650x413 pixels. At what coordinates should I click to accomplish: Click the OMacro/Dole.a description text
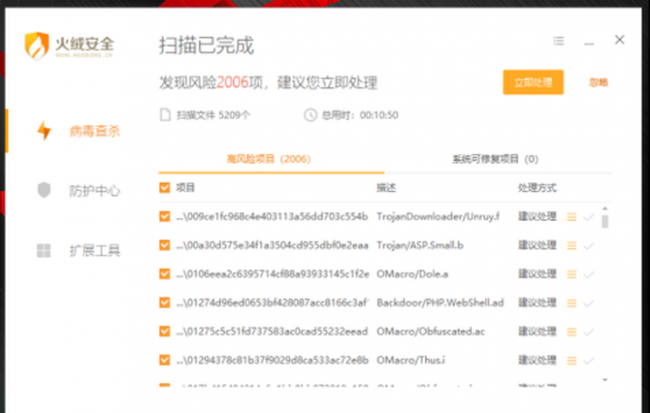[x=412, y=274]
